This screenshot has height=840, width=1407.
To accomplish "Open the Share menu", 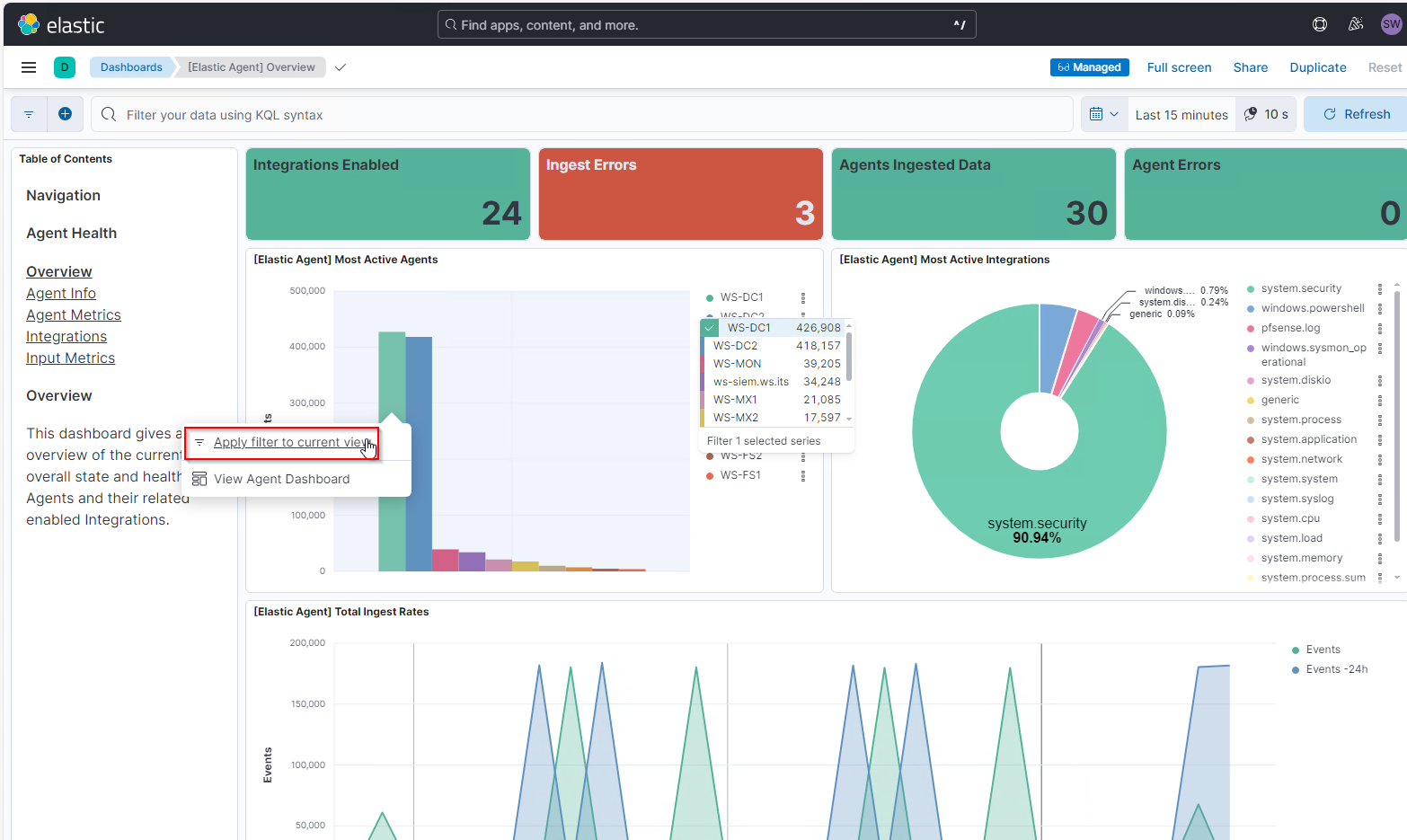I will (1250, 67).
